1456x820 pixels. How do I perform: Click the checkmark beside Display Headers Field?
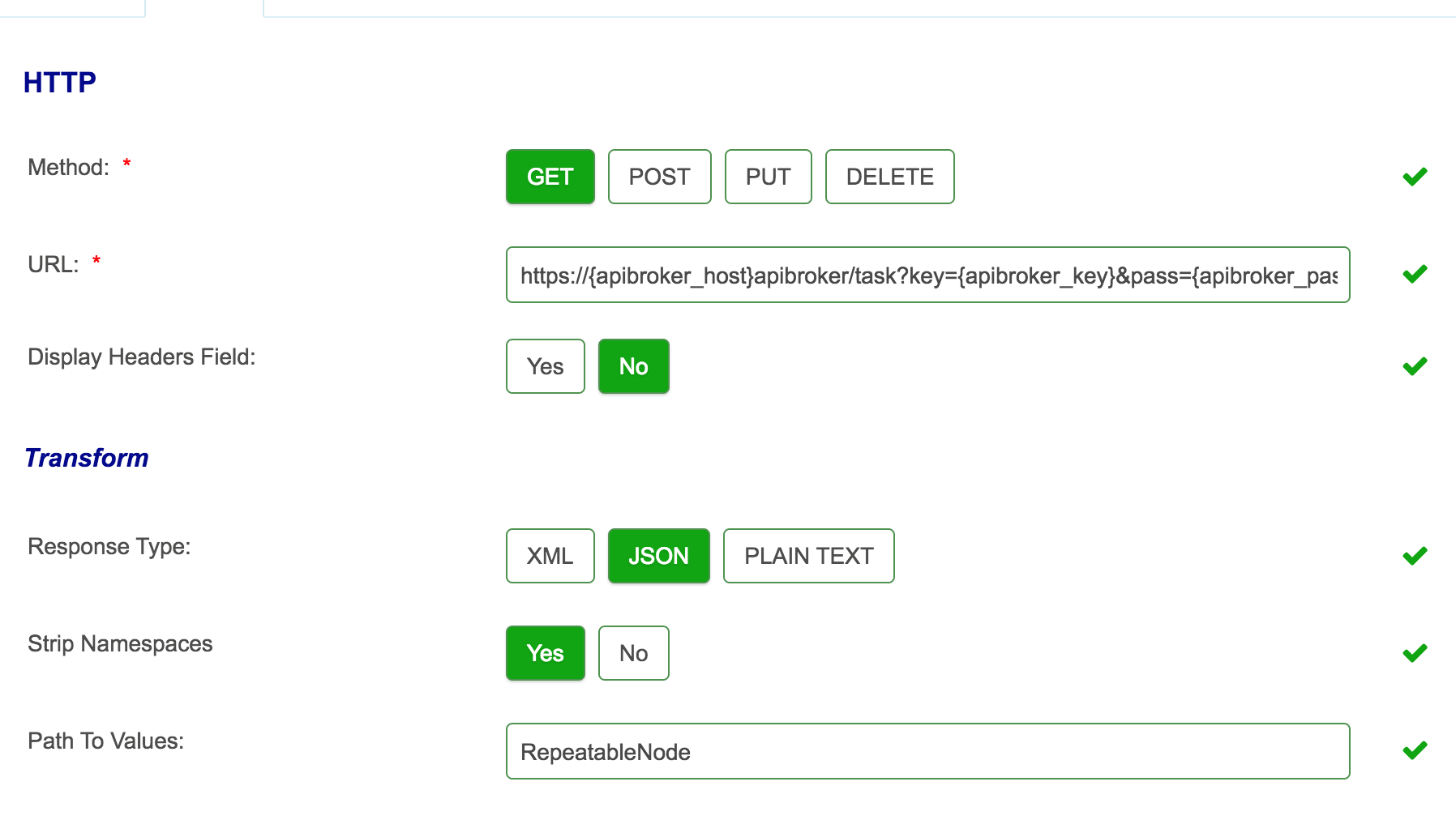point(1415,365)
